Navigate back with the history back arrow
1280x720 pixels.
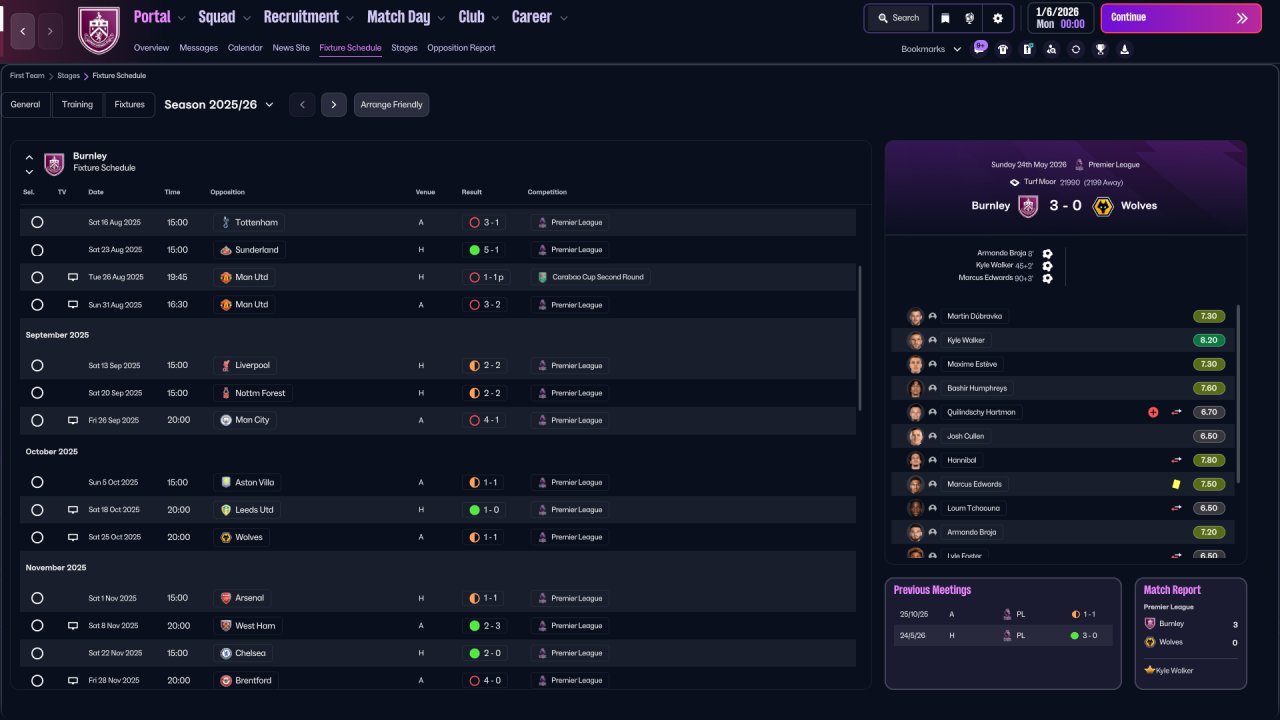[23, 31]
